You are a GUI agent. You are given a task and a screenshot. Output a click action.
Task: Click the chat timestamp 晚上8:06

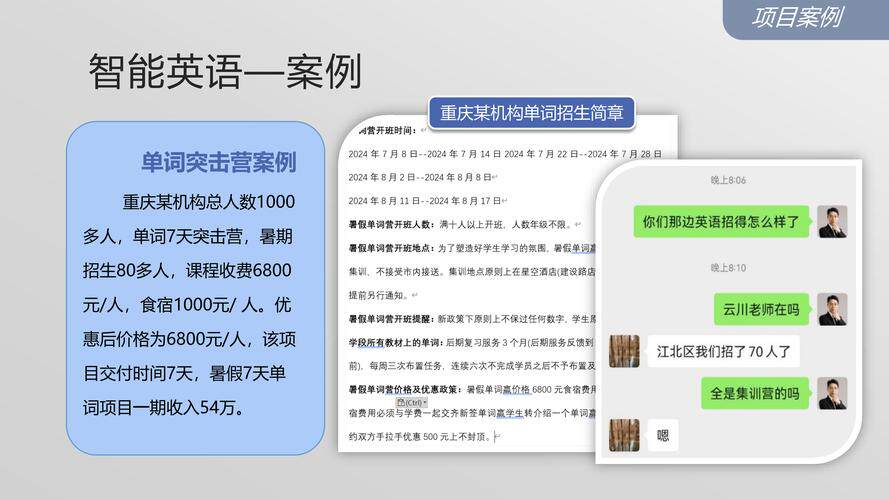(x=729, y=180)
